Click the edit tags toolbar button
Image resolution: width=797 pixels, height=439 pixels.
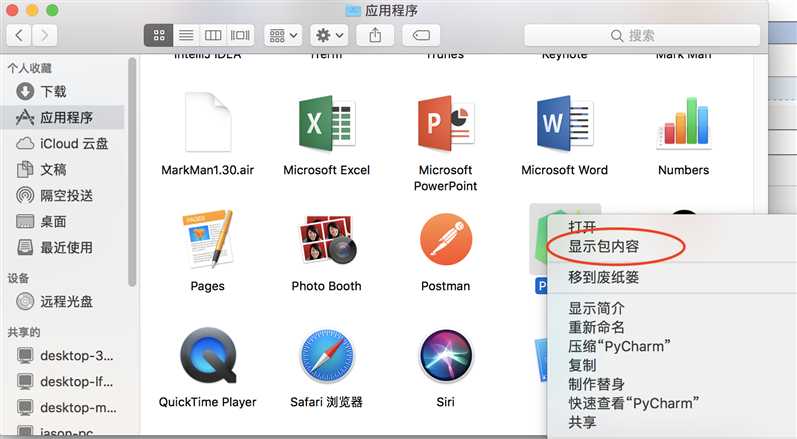coord(421,35)
